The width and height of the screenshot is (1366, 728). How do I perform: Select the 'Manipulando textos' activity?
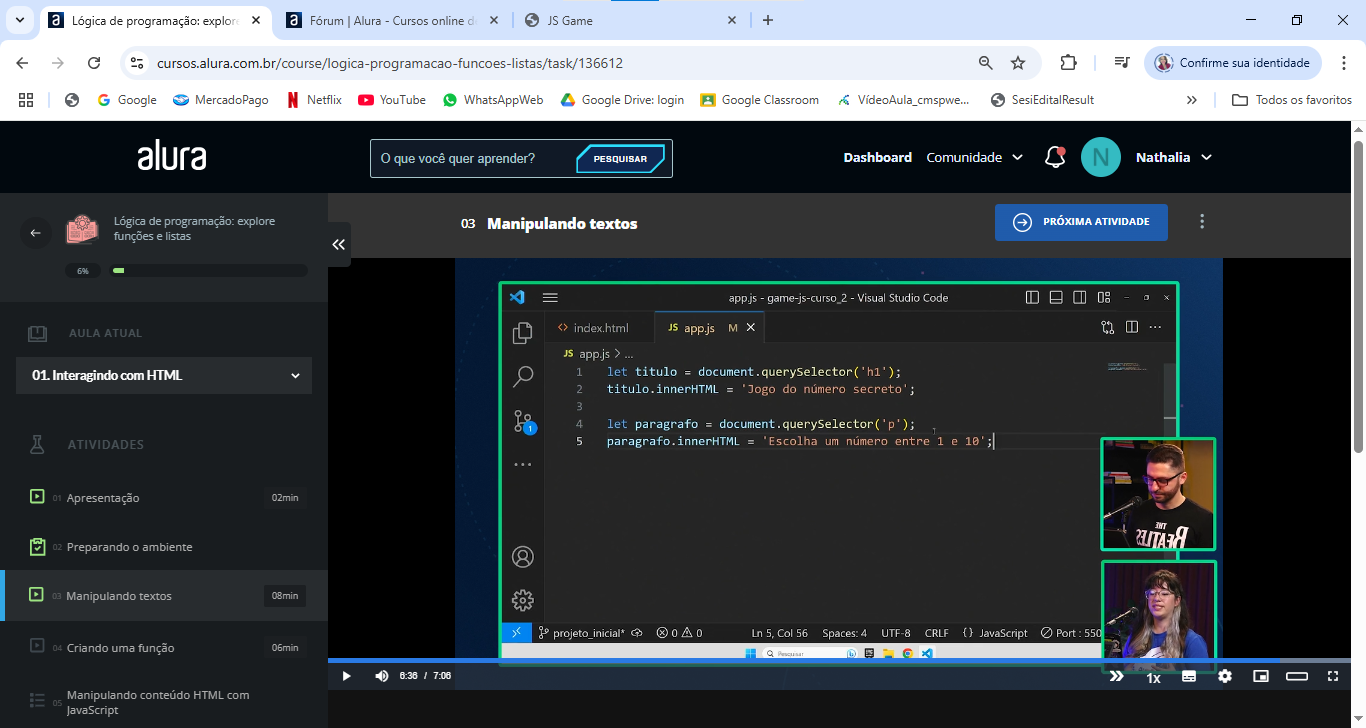click(164, 596)
